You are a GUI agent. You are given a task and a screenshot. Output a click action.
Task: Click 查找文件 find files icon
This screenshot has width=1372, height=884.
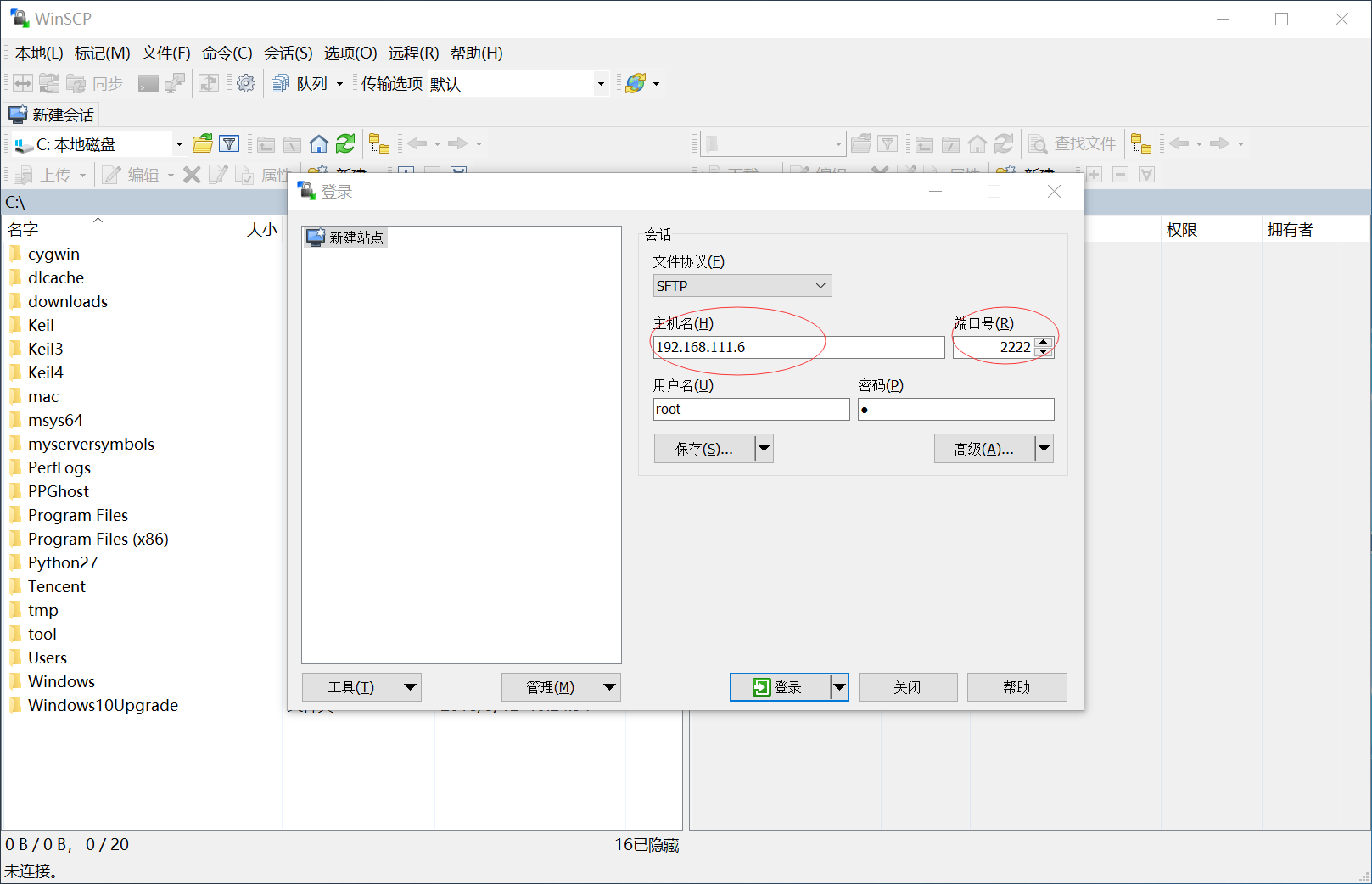pos(1038,143)
